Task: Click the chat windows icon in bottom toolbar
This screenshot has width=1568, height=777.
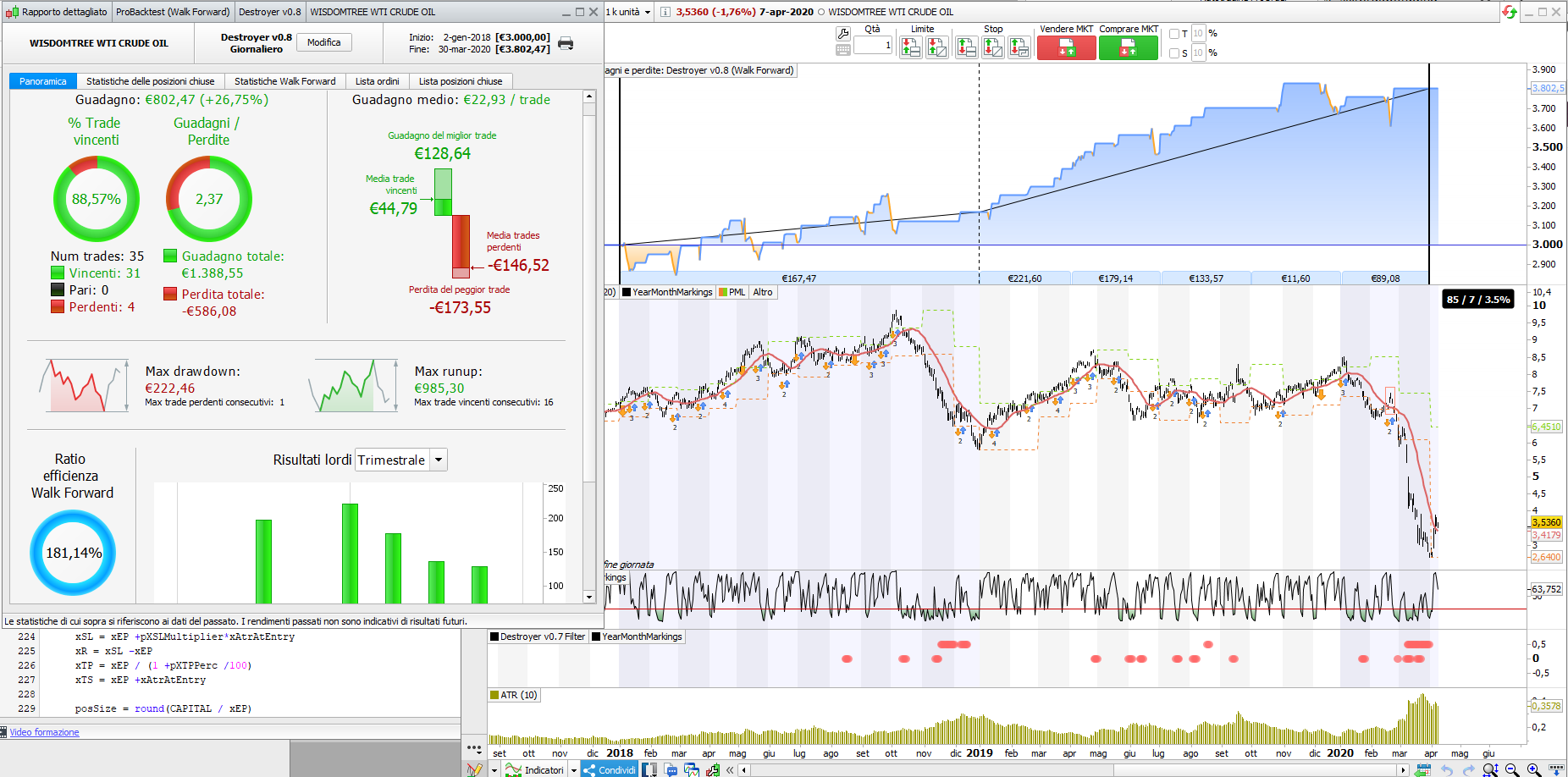Action: [x=692, y=769]
